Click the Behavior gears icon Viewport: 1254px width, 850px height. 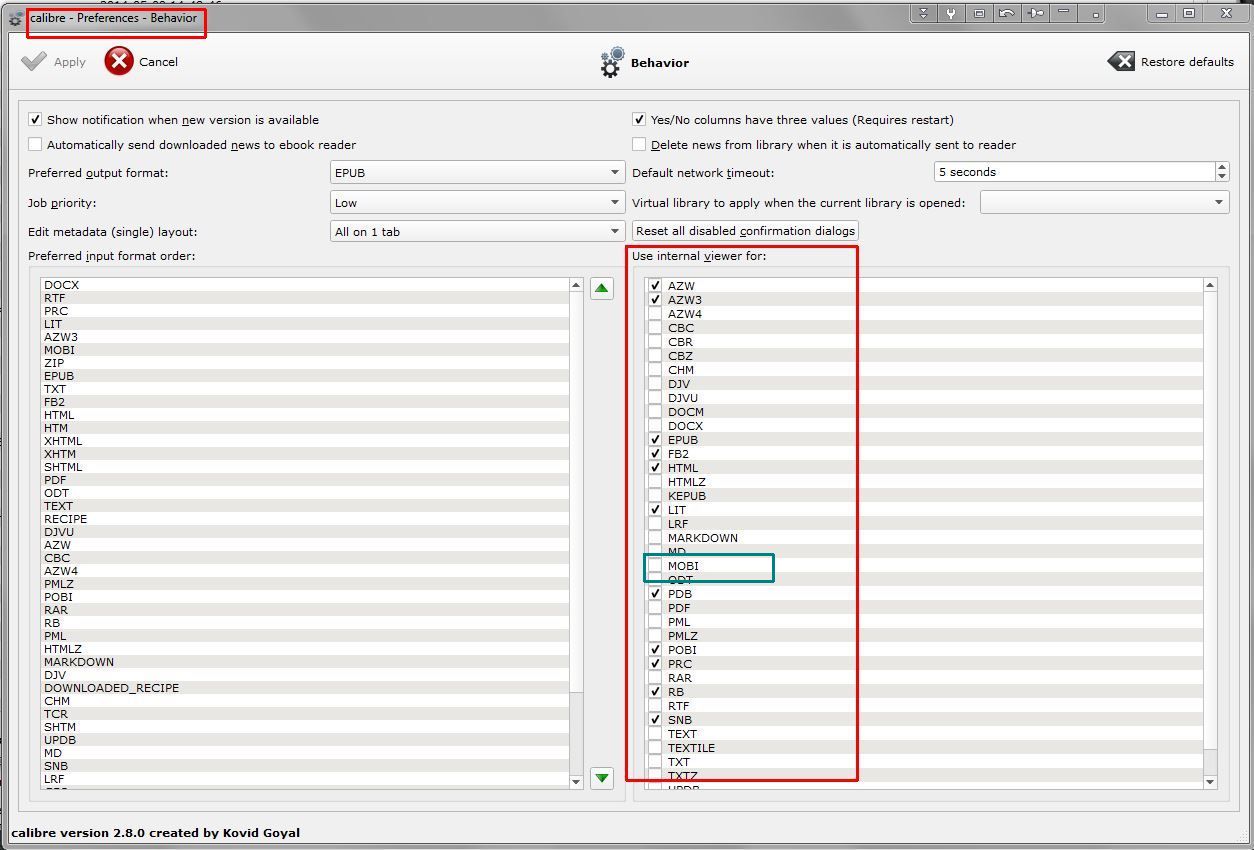[x=612, y=62]
